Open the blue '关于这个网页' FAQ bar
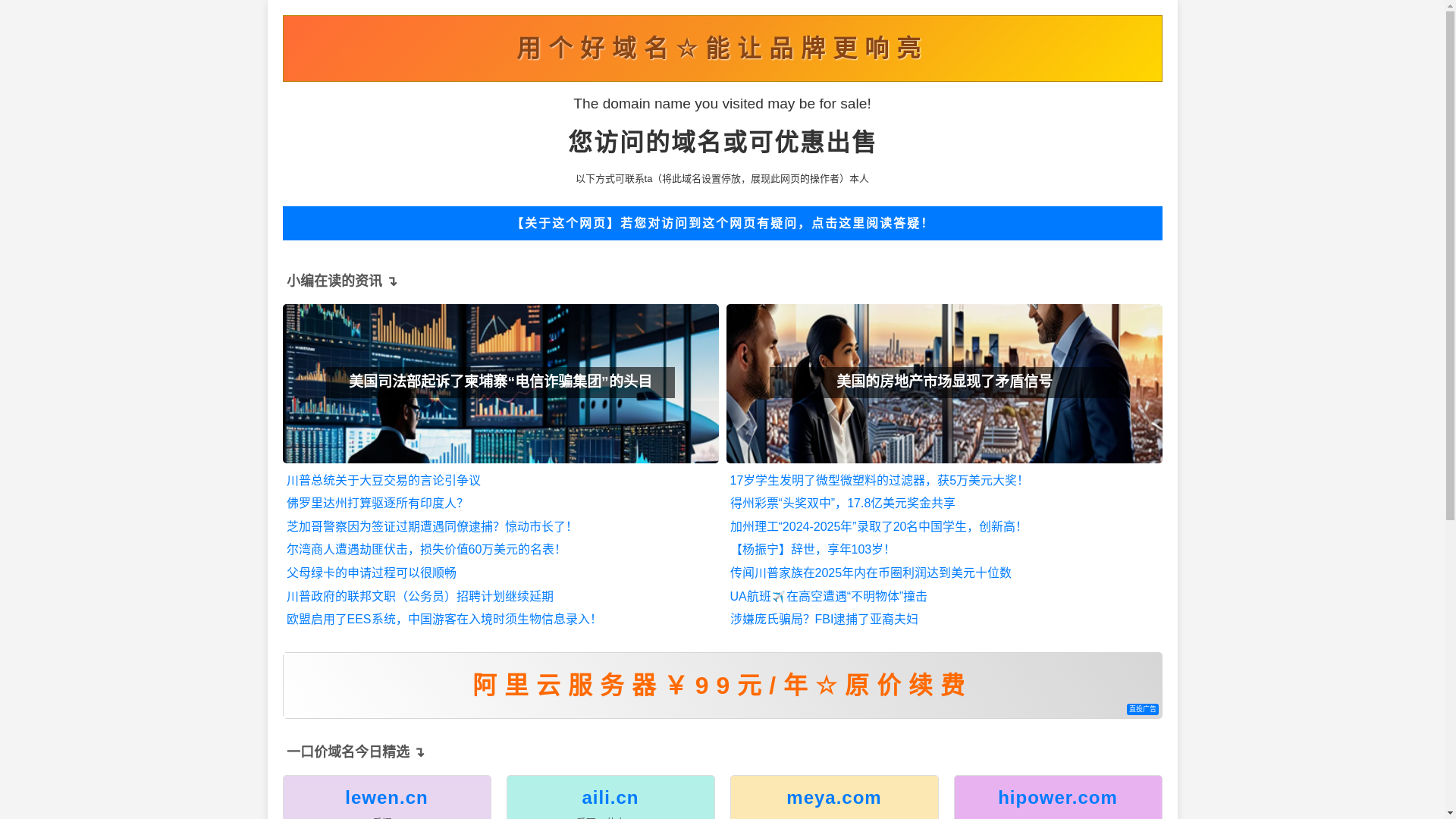The image size is (1456, 819). (721, 223)
